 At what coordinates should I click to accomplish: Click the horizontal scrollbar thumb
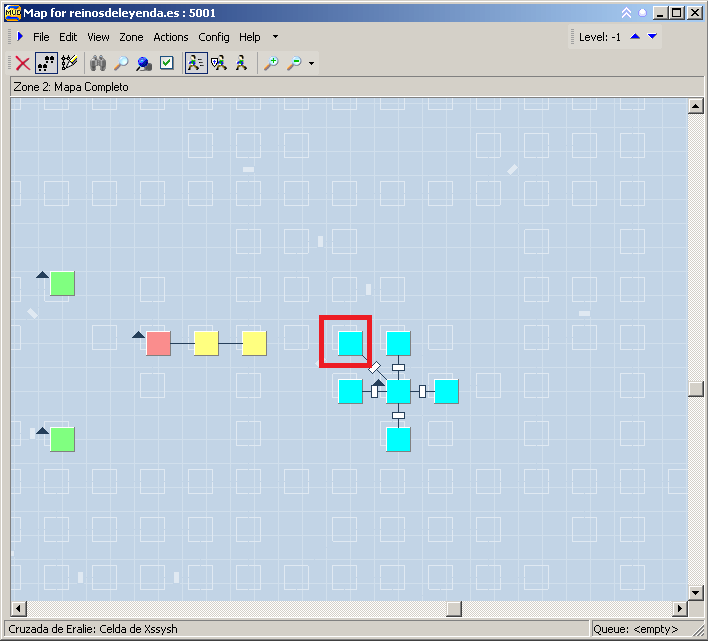tap(454, 609)
